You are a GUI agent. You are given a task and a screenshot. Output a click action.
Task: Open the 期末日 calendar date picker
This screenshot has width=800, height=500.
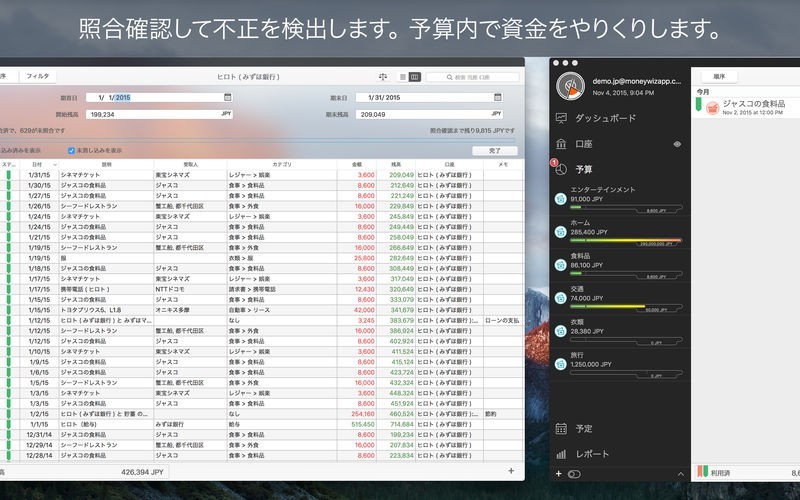tap(499, 97)
